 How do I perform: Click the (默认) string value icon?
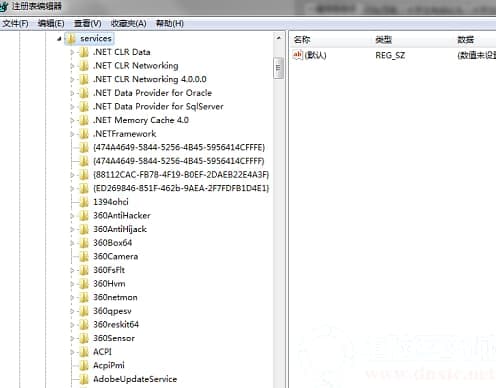(x=297, y=55)
